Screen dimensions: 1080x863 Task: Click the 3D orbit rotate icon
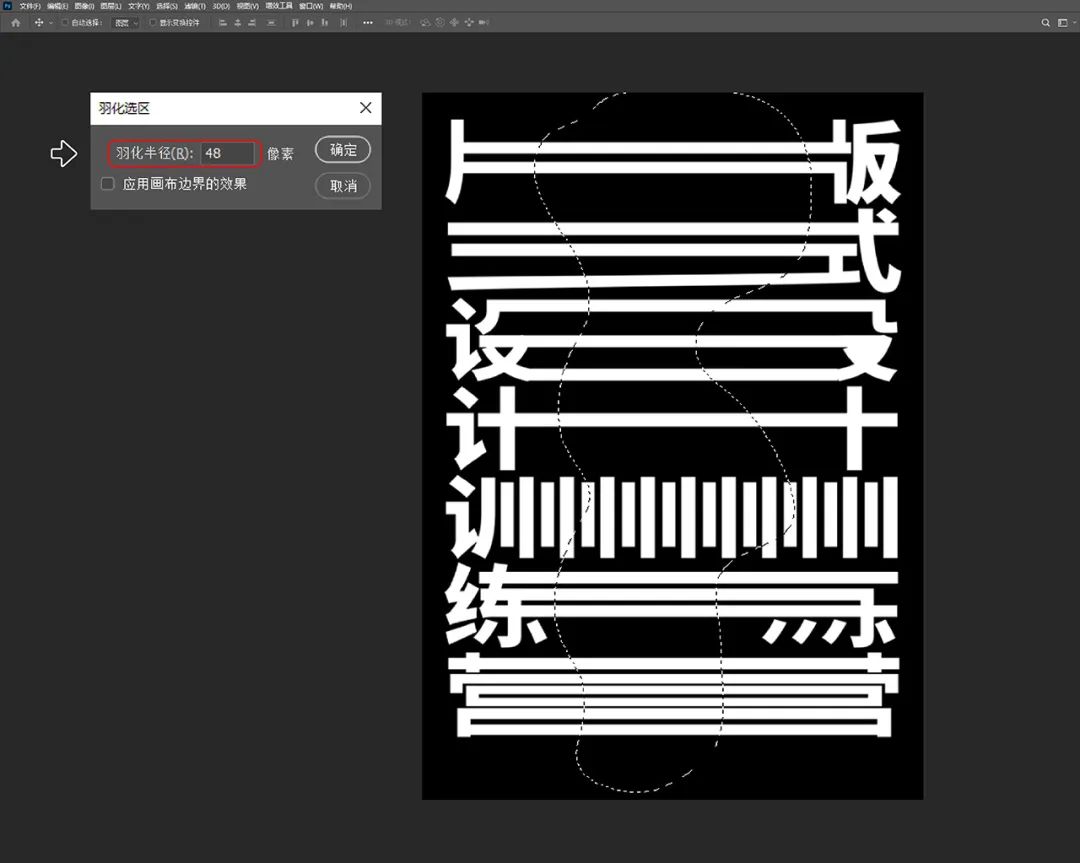pyautogui.click(x=425, y=22)
